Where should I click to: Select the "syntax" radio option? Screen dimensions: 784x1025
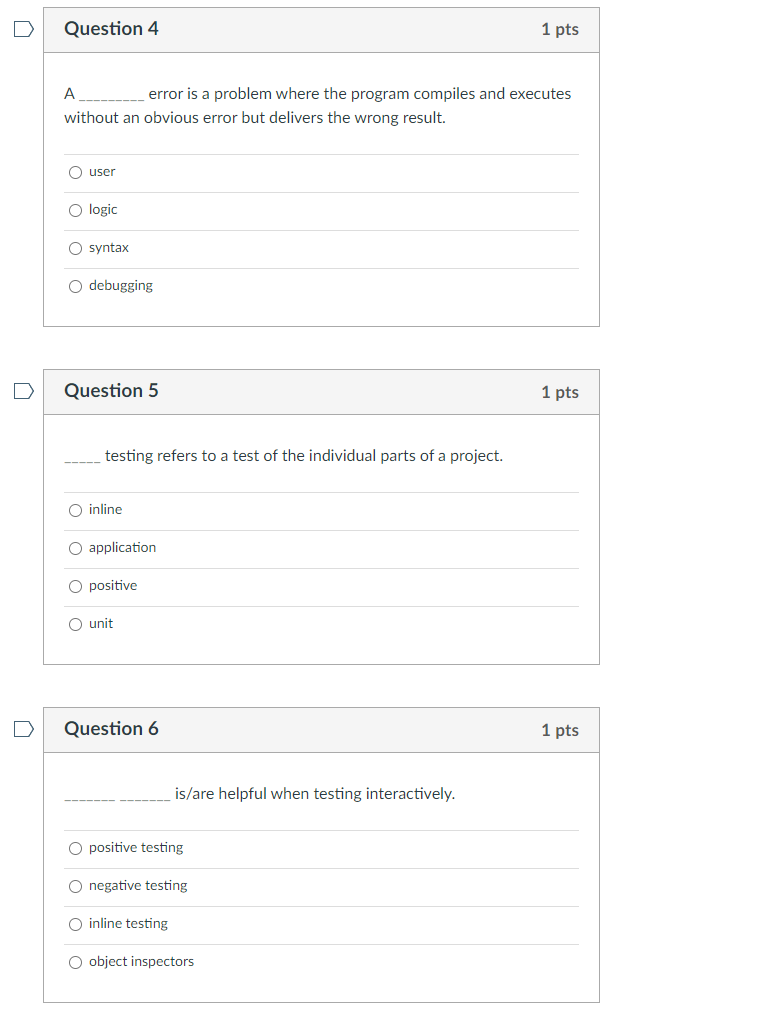[x=76, y=248]
